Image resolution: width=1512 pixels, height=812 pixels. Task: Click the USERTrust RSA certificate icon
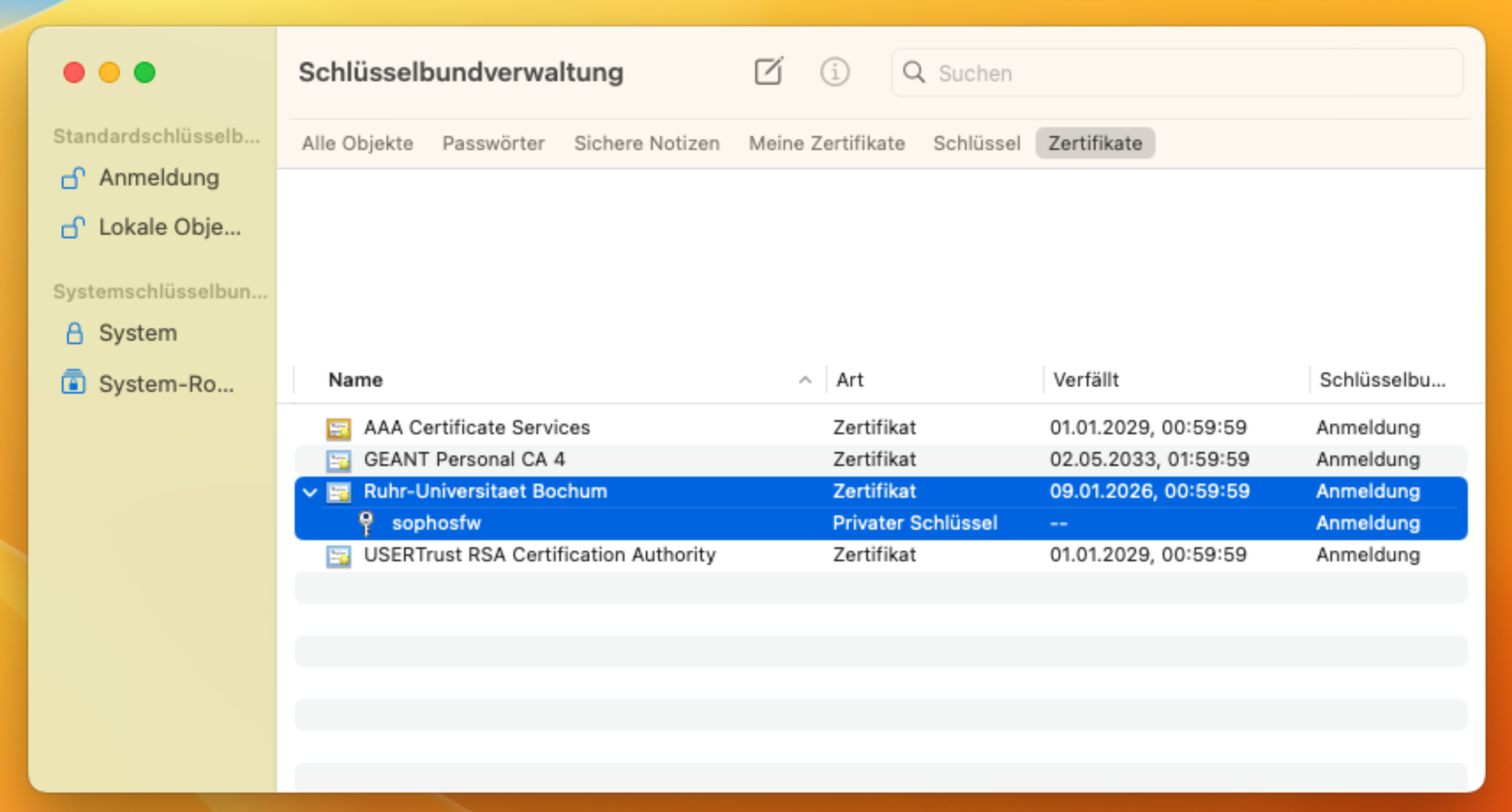(x=339, y=556)
